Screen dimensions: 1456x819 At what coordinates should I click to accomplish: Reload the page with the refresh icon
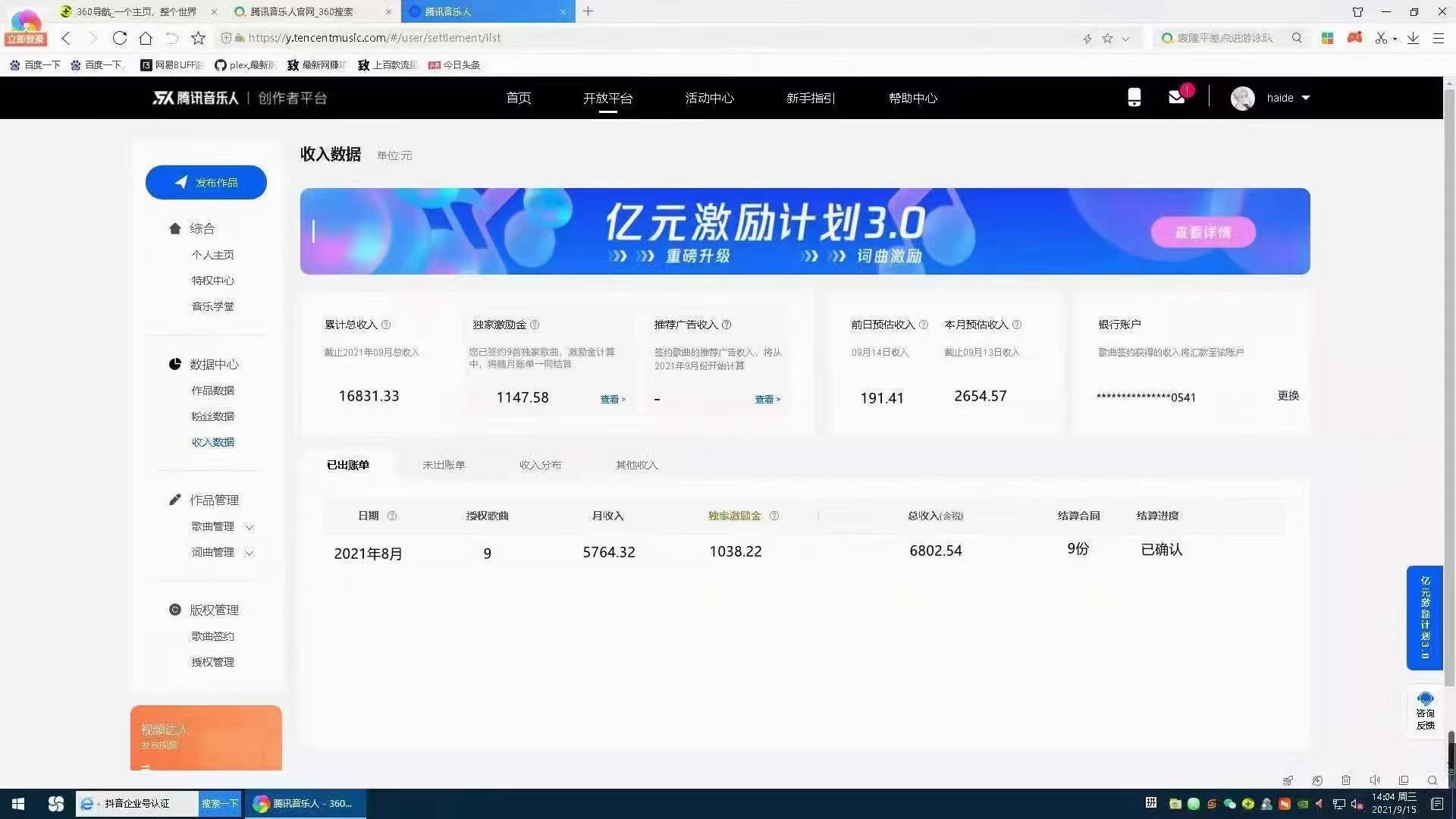(119, 38)
